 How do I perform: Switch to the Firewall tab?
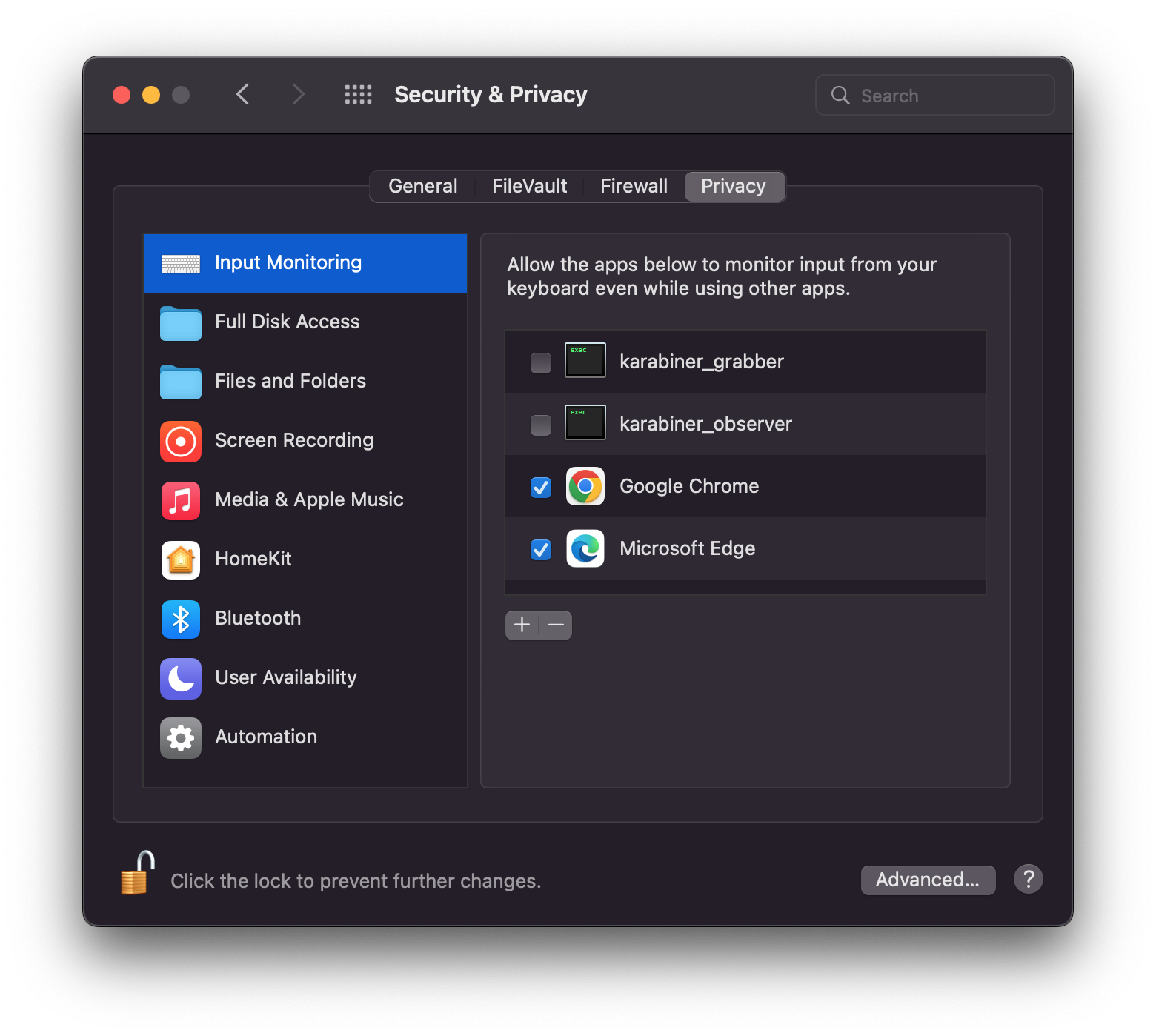[x=634, y=186]
